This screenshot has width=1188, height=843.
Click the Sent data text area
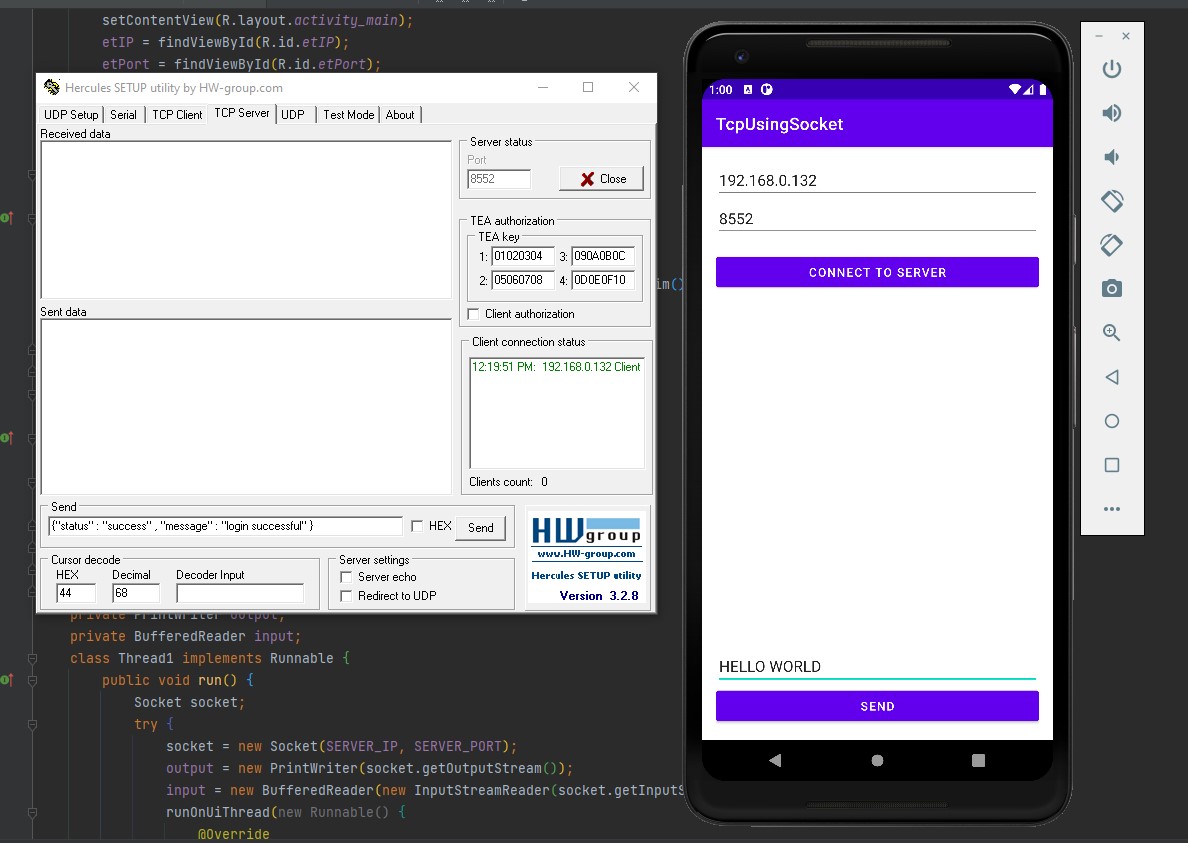point(245,407)
